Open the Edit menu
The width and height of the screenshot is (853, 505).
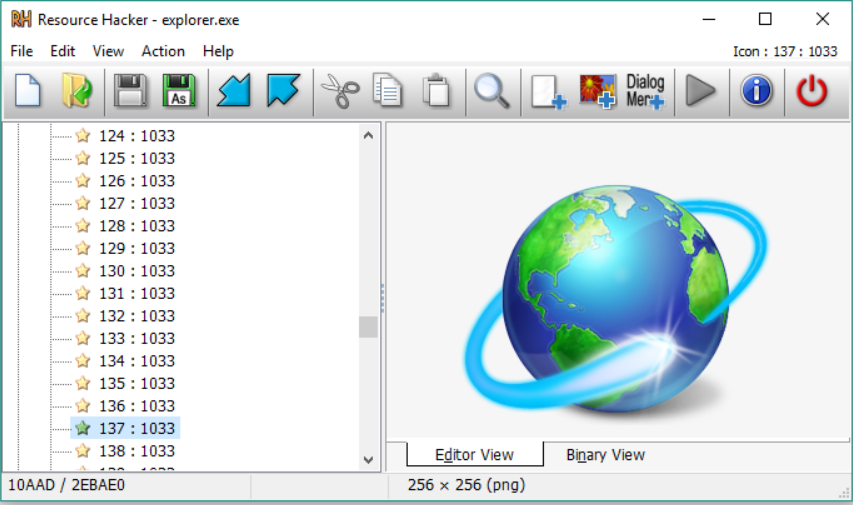pos(63,51)
